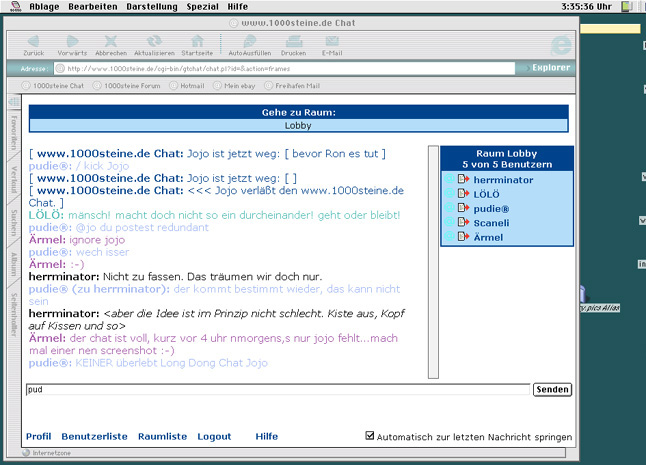Open the Hilfe link at page bottom
Image resolution: width=646 pixels, height=465 pixels.
(267, 436)
